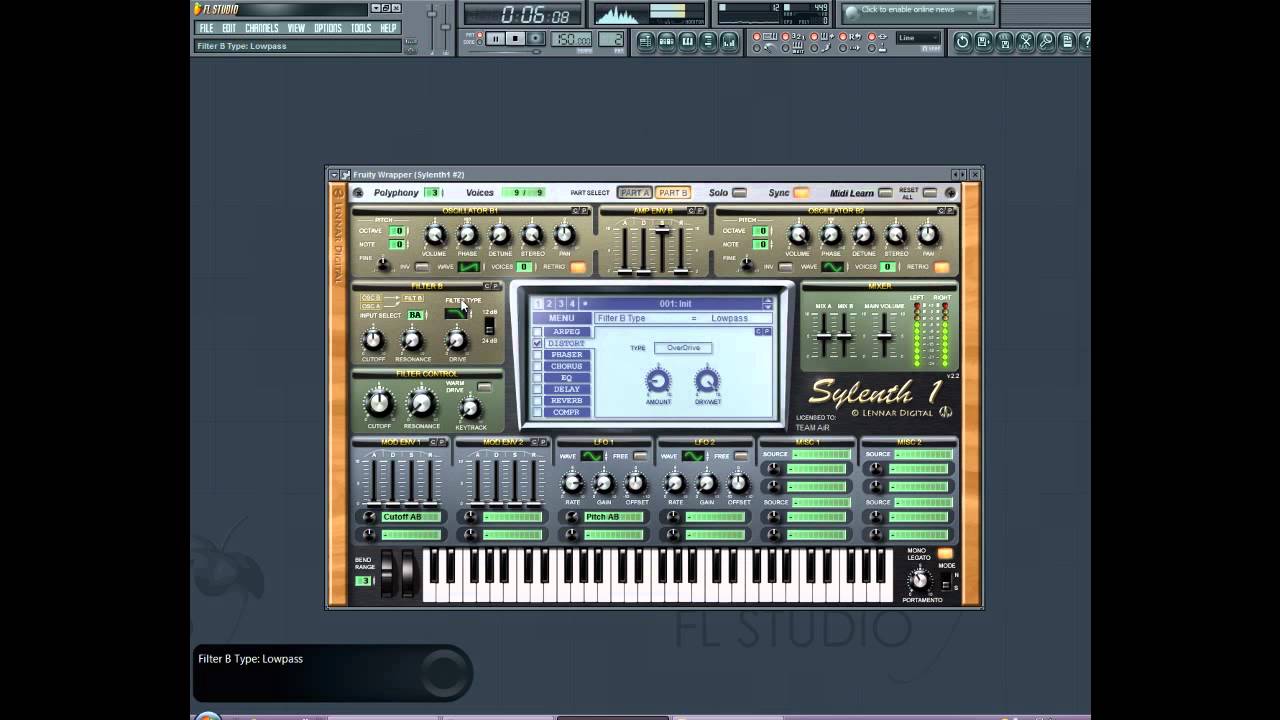Open the piano roll icon
This screenshot has width=1280, height=720.
tap(687, 41)
